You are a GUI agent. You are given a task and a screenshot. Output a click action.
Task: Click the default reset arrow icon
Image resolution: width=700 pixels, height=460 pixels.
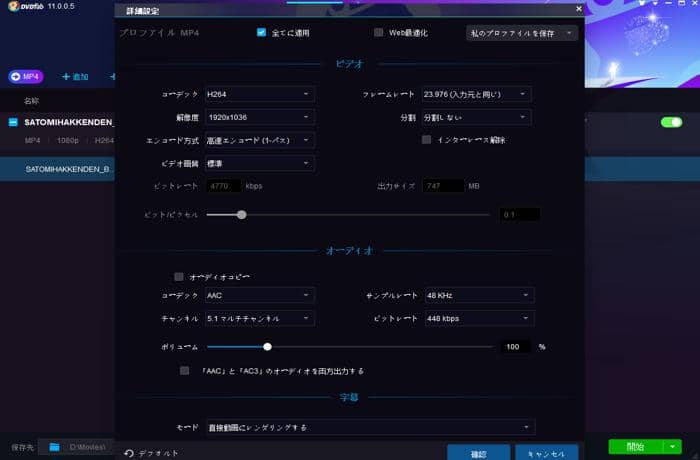pyautogui.click(x=129, y=453)
